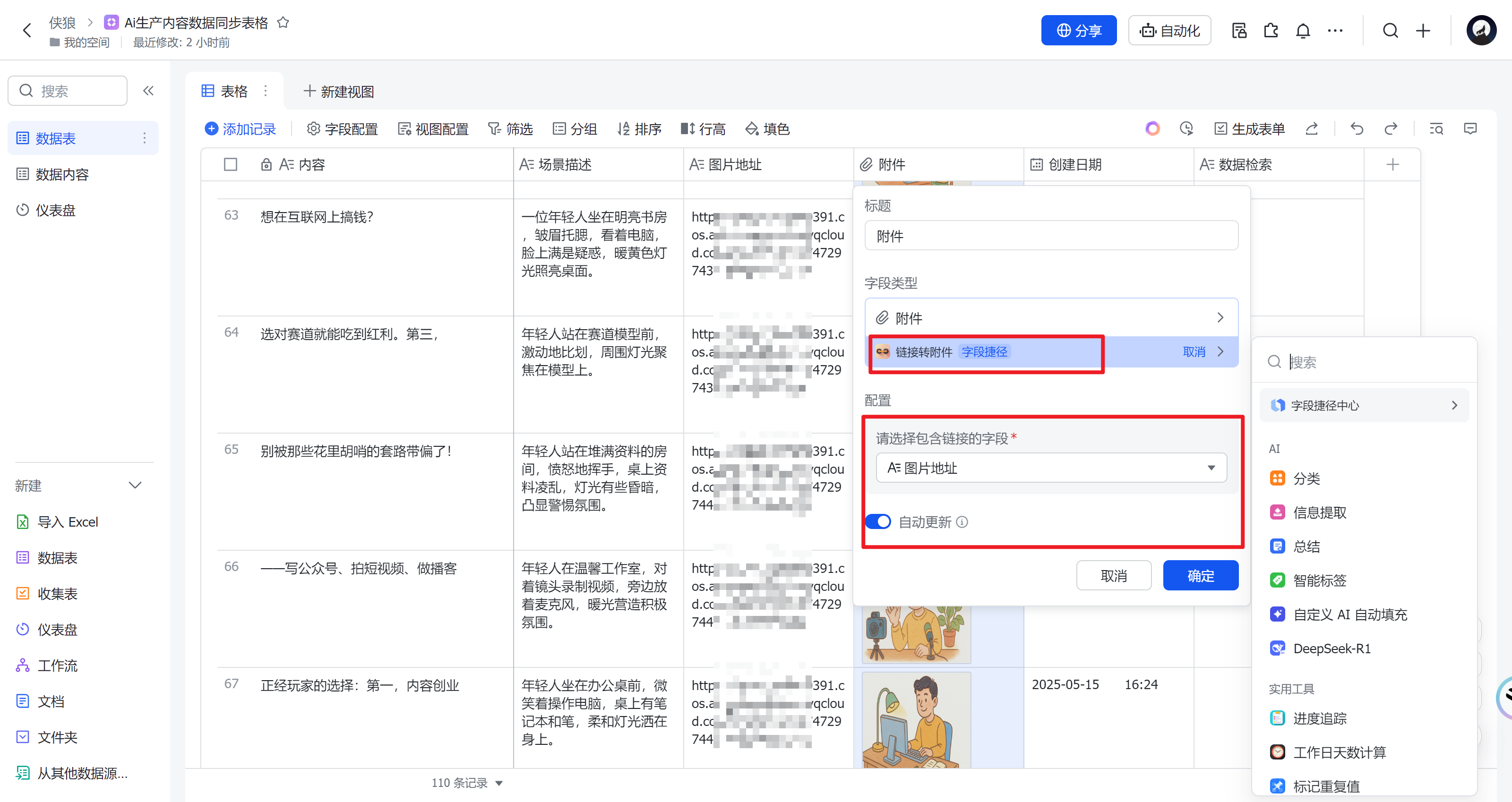Click 新建视图 to add a view

[339, 92]
